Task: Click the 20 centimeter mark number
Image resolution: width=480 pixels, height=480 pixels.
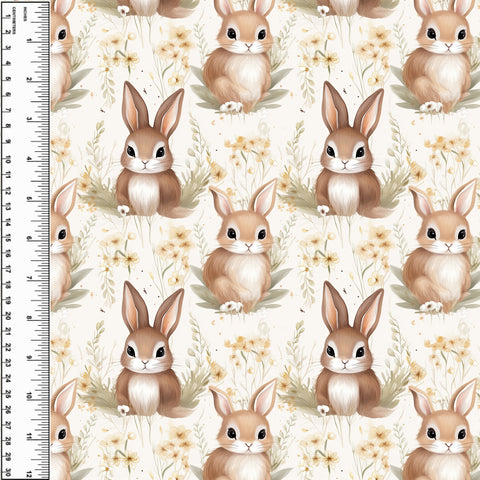Action: [x=7, y=316]
